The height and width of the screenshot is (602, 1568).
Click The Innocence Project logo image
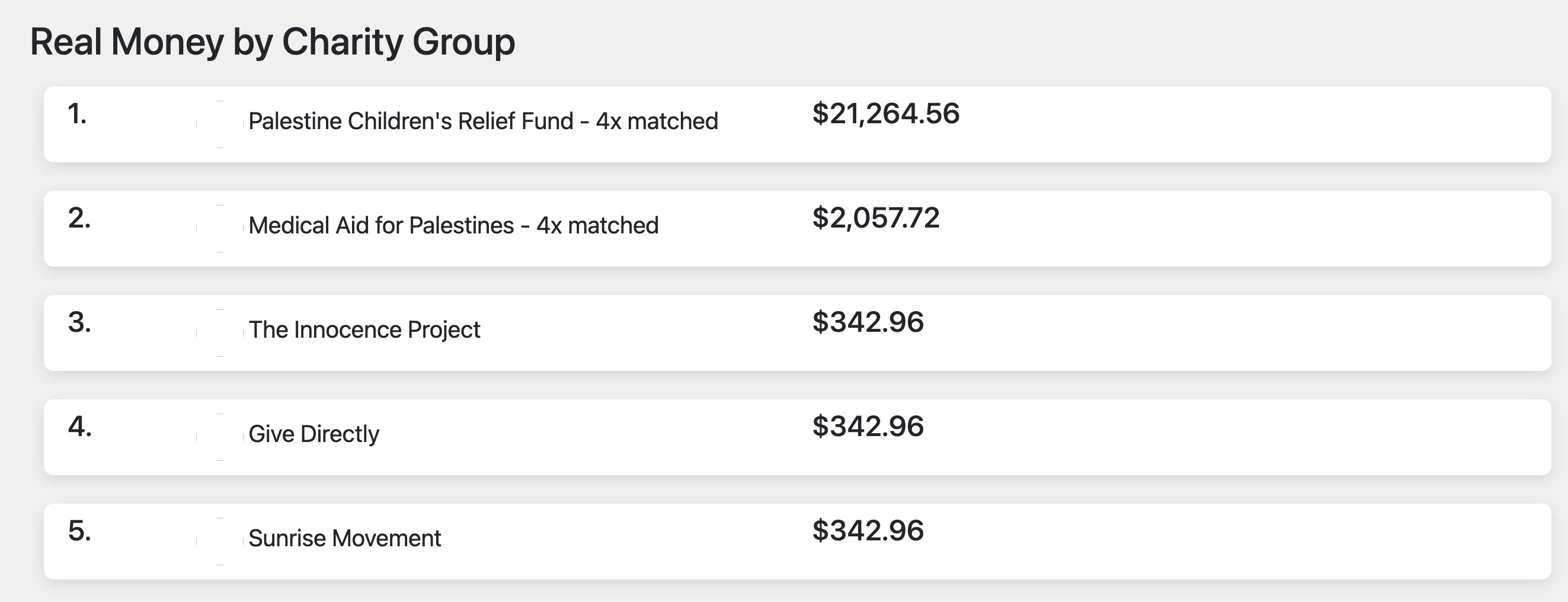coord(220,333)
